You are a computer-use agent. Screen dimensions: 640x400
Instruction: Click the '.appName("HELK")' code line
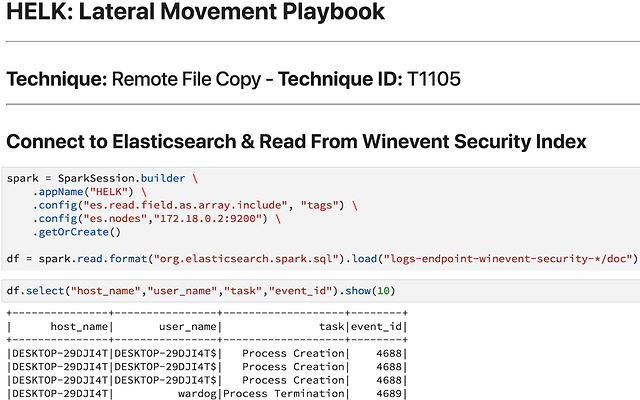coord(89,192)
